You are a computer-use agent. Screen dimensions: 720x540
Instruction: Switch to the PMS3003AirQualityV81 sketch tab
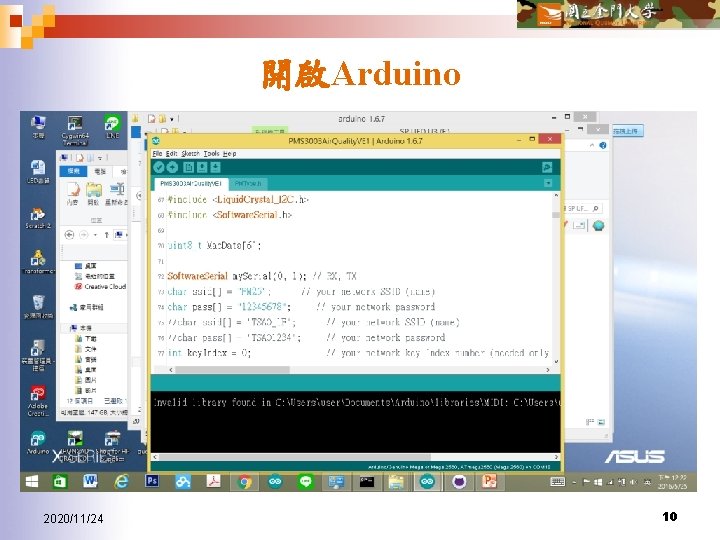(x=191, y=183)
